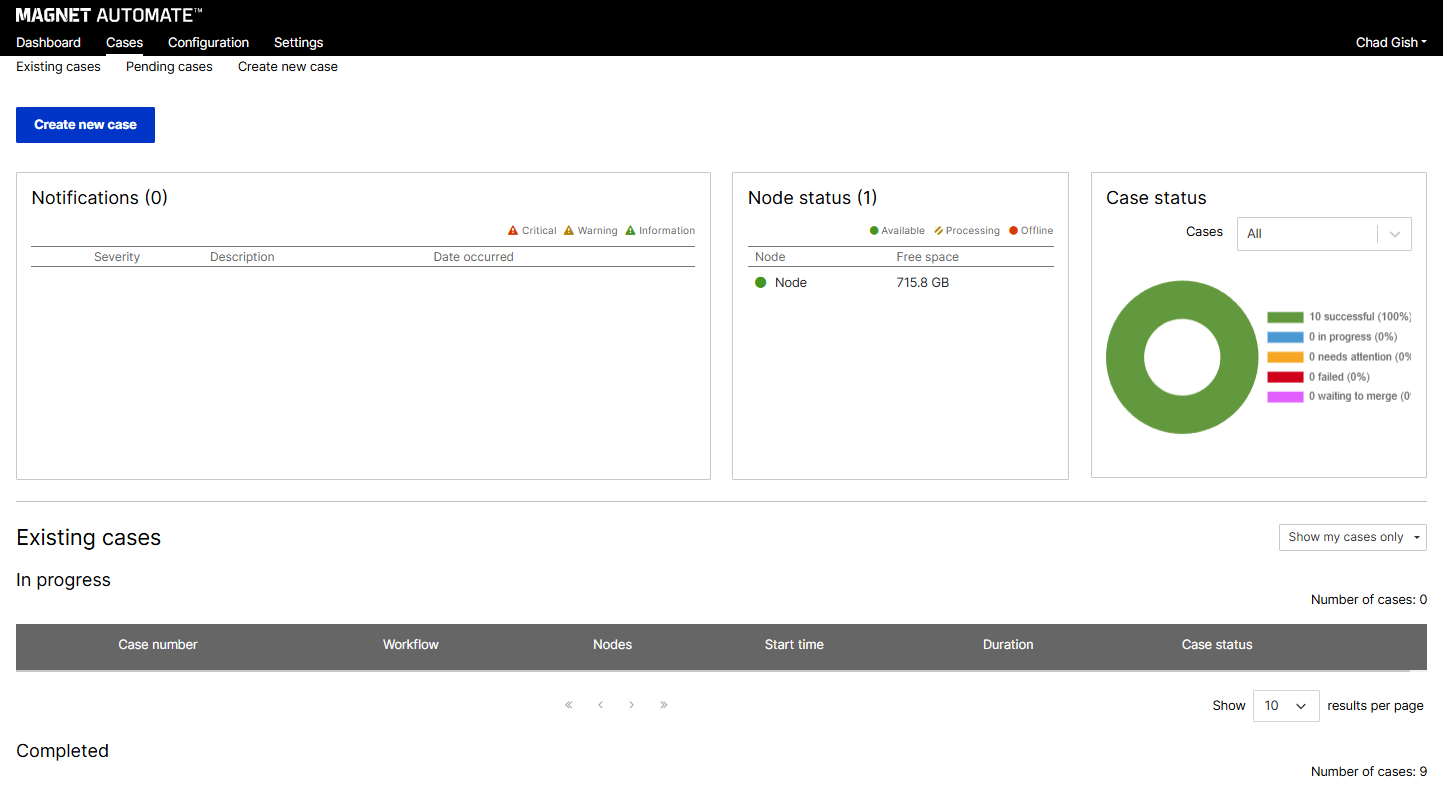1443x790 pixels.
Task: Switch to the Pending cases tab
Action: (169, 67)
